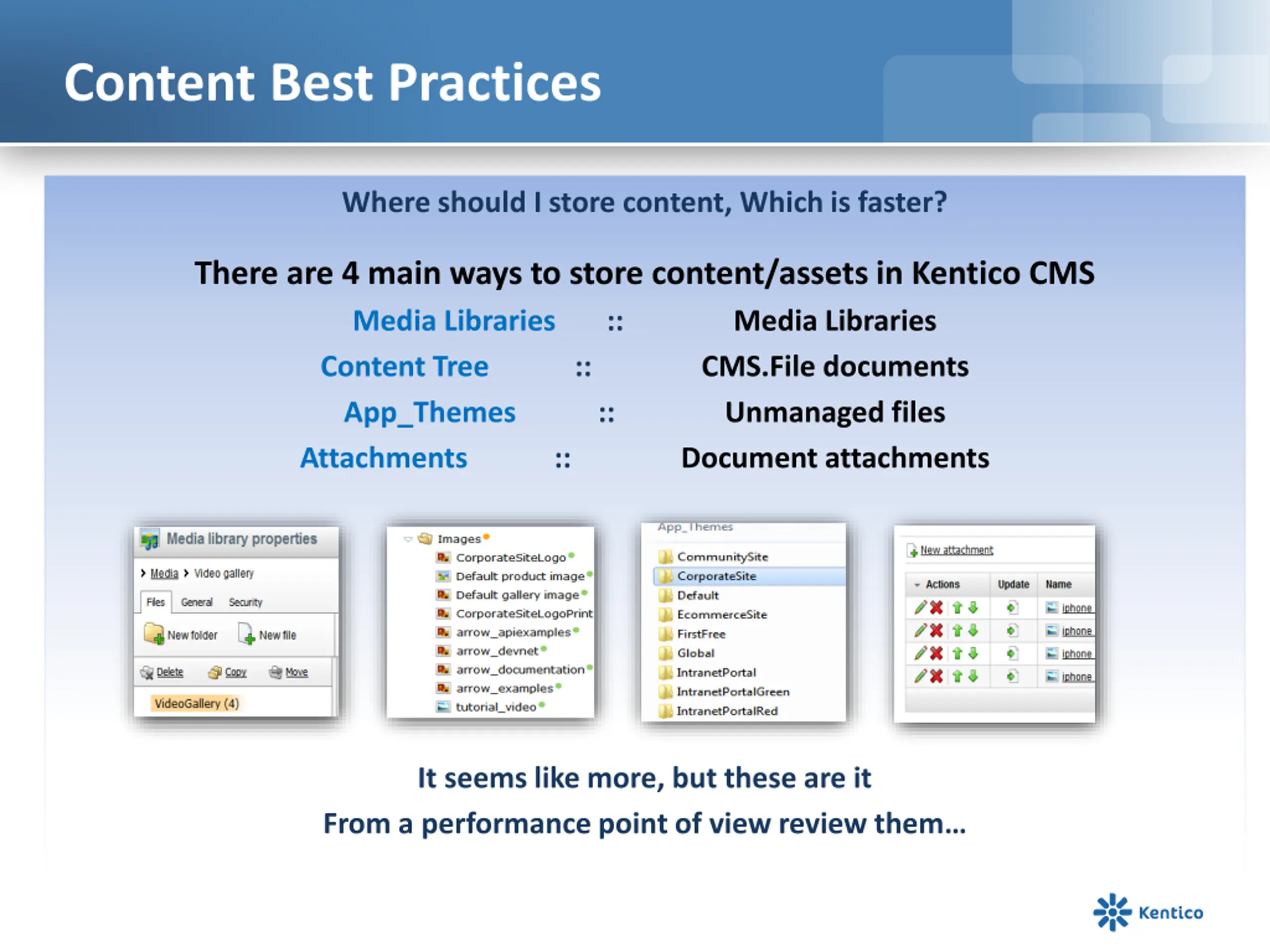
Task: Select the IntranetPortal theme folder
Action: pyautogui.click(x=716, y=672)
